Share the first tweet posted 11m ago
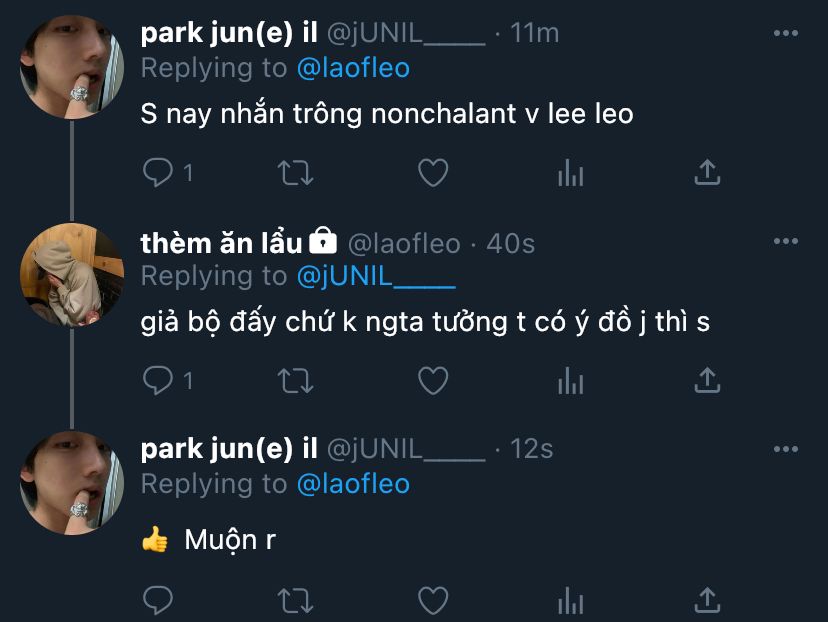828x622 pixels. click(x=707, y=173)
